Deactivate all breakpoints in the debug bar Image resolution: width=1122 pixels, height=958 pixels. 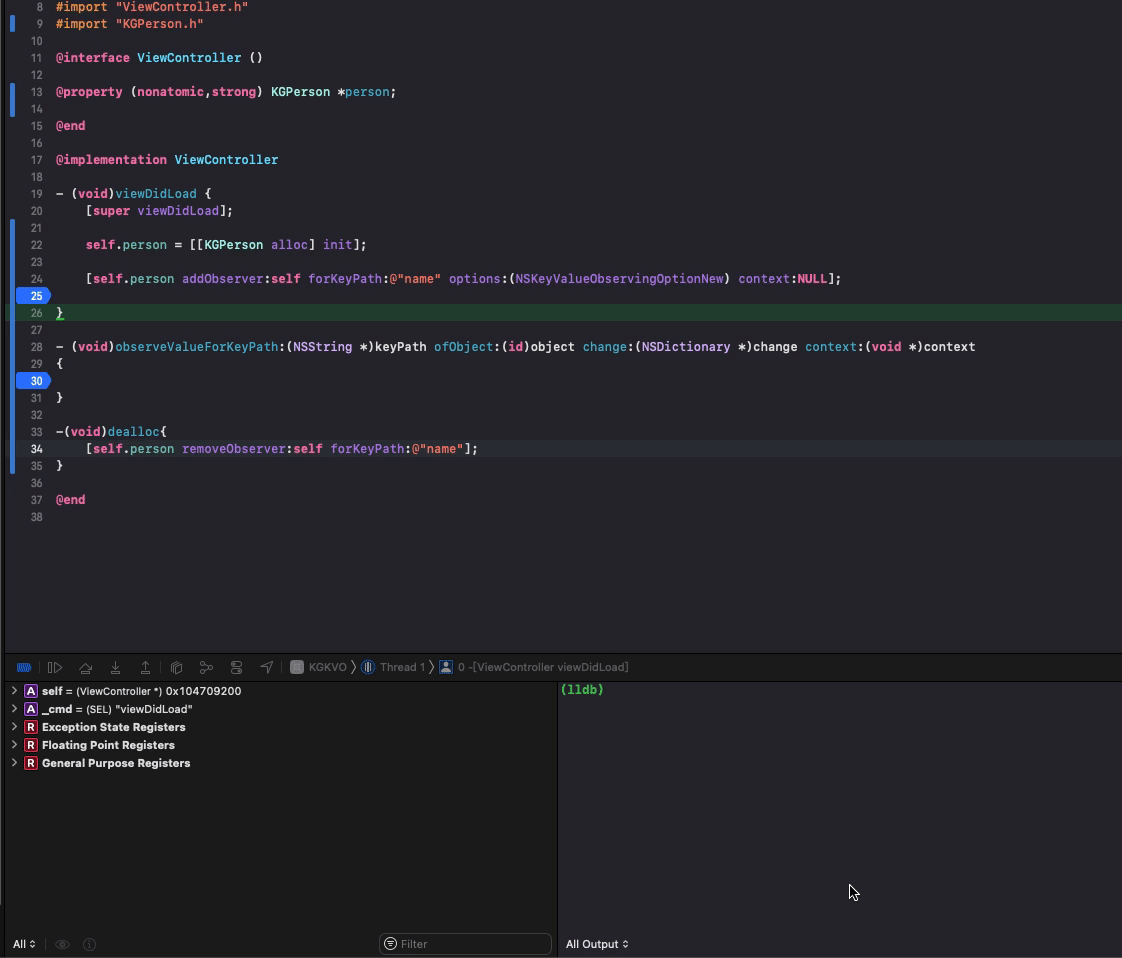[x=21, y=667]
